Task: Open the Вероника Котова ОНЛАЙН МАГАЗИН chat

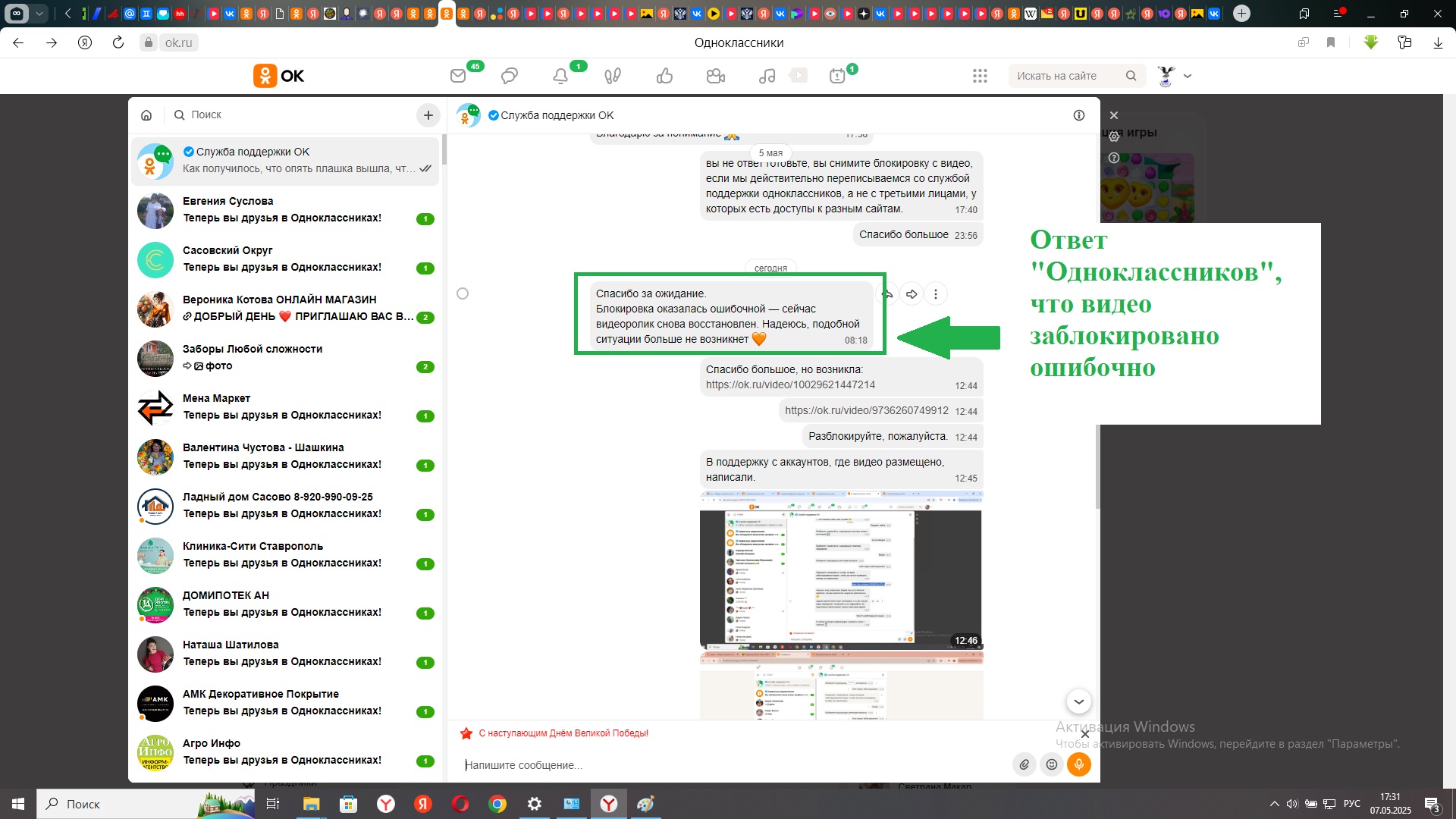Action: click(x=285, y=309)
